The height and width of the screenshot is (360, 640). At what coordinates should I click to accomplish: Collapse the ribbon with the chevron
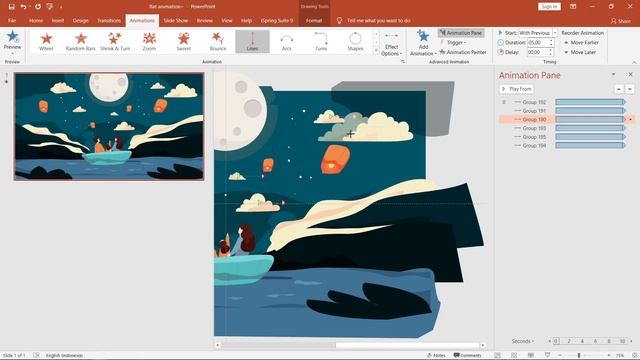tap(634, 62)
